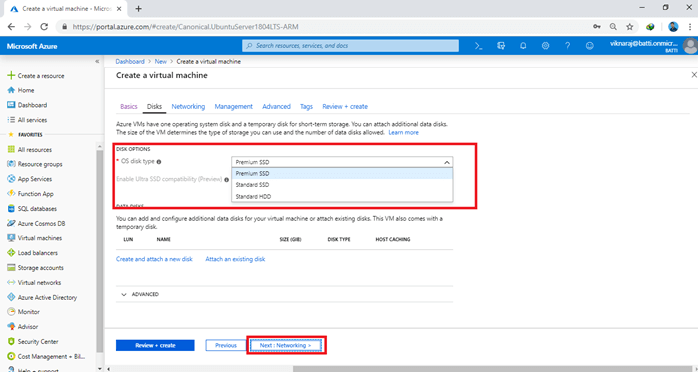
Task: Open the Learn more link
Action: pos(403,133)
